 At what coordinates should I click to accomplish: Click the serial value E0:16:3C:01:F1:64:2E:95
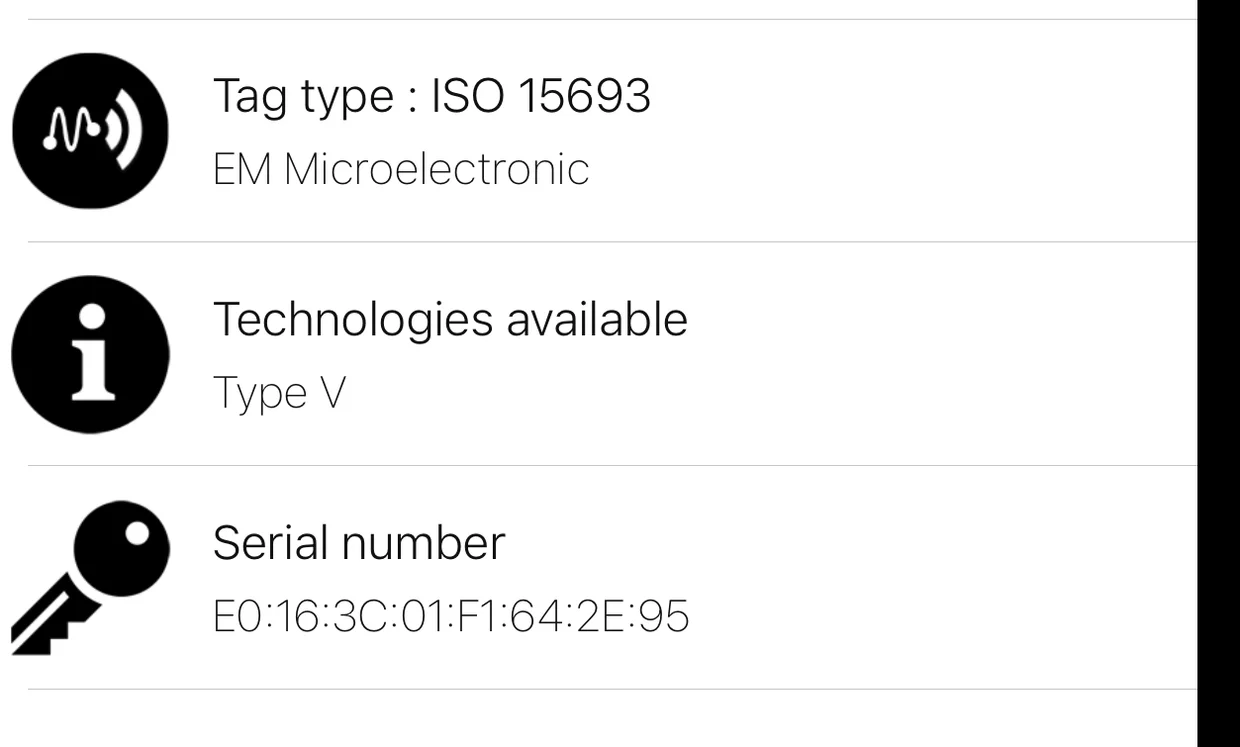(x=451, y=616)
